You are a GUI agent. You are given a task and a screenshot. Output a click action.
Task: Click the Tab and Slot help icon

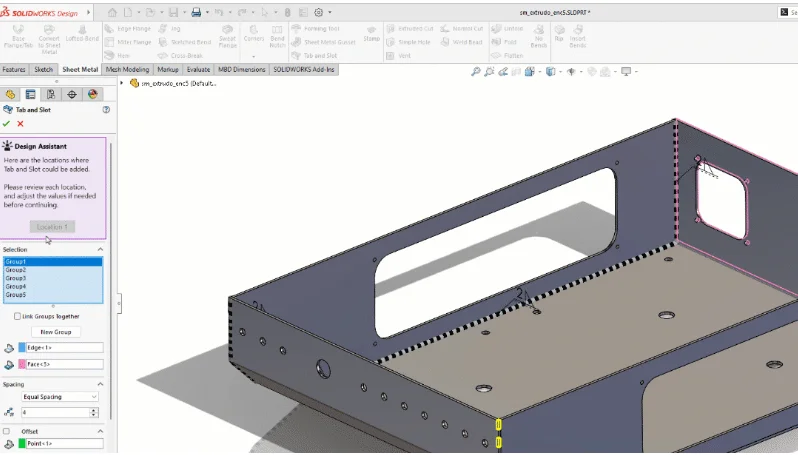pyautogui.click(x=106, y=109)
